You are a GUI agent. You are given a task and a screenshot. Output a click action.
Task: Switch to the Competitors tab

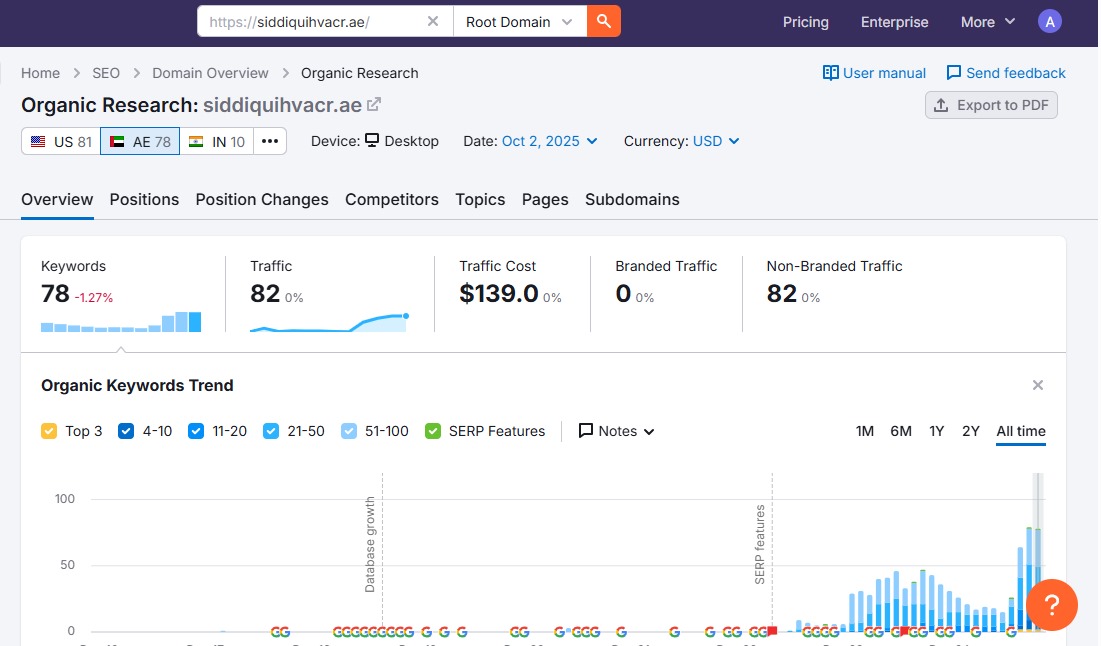[392, 199]
